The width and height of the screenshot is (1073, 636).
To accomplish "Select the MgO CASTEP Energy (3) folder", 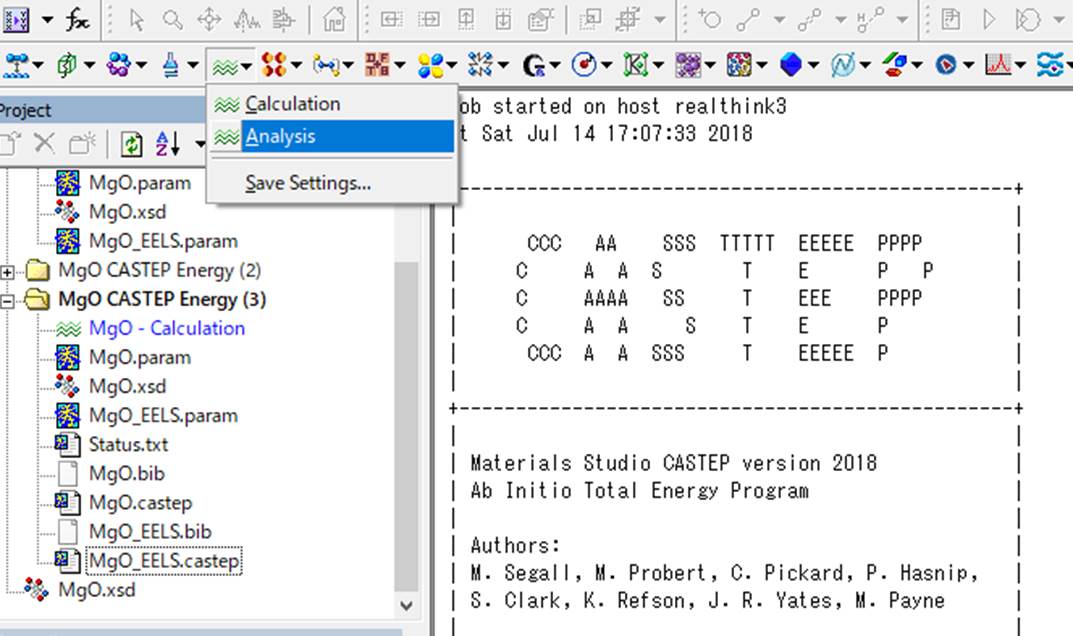I will tap(162, 299).
